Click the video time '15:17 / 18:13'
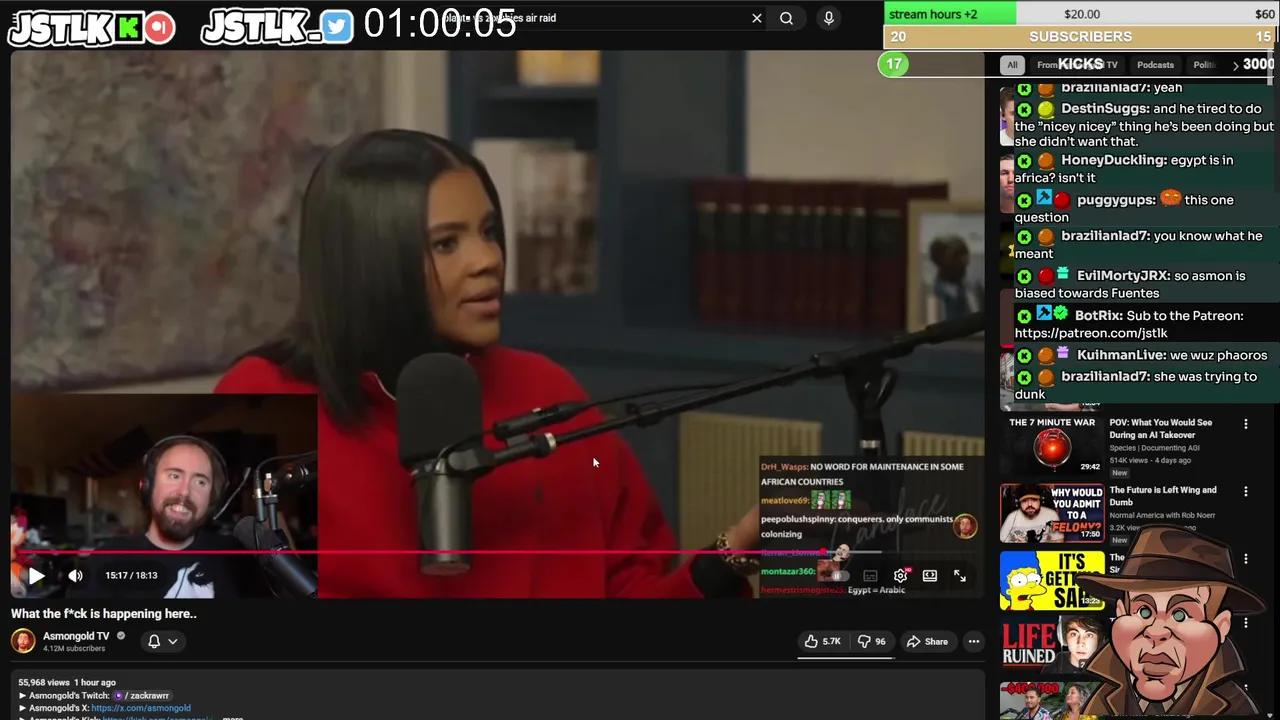The image size is (1280, 720). coord(131,576)
